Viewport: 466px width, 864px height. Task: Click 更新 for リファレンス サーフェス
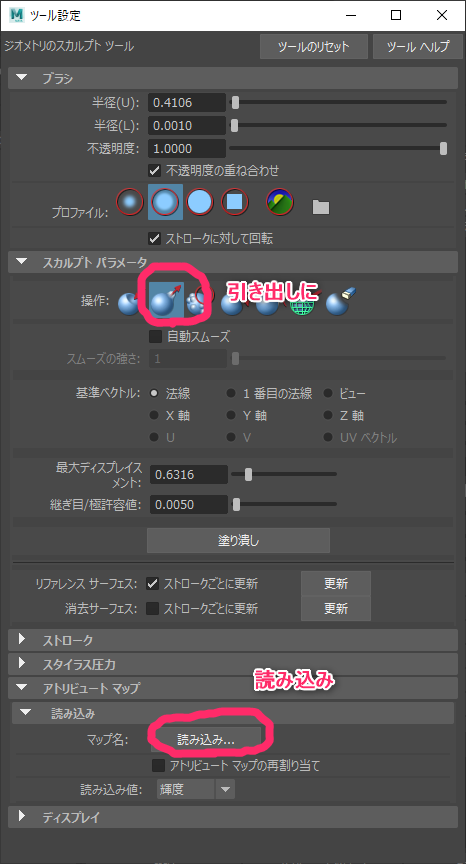[336, 584]
